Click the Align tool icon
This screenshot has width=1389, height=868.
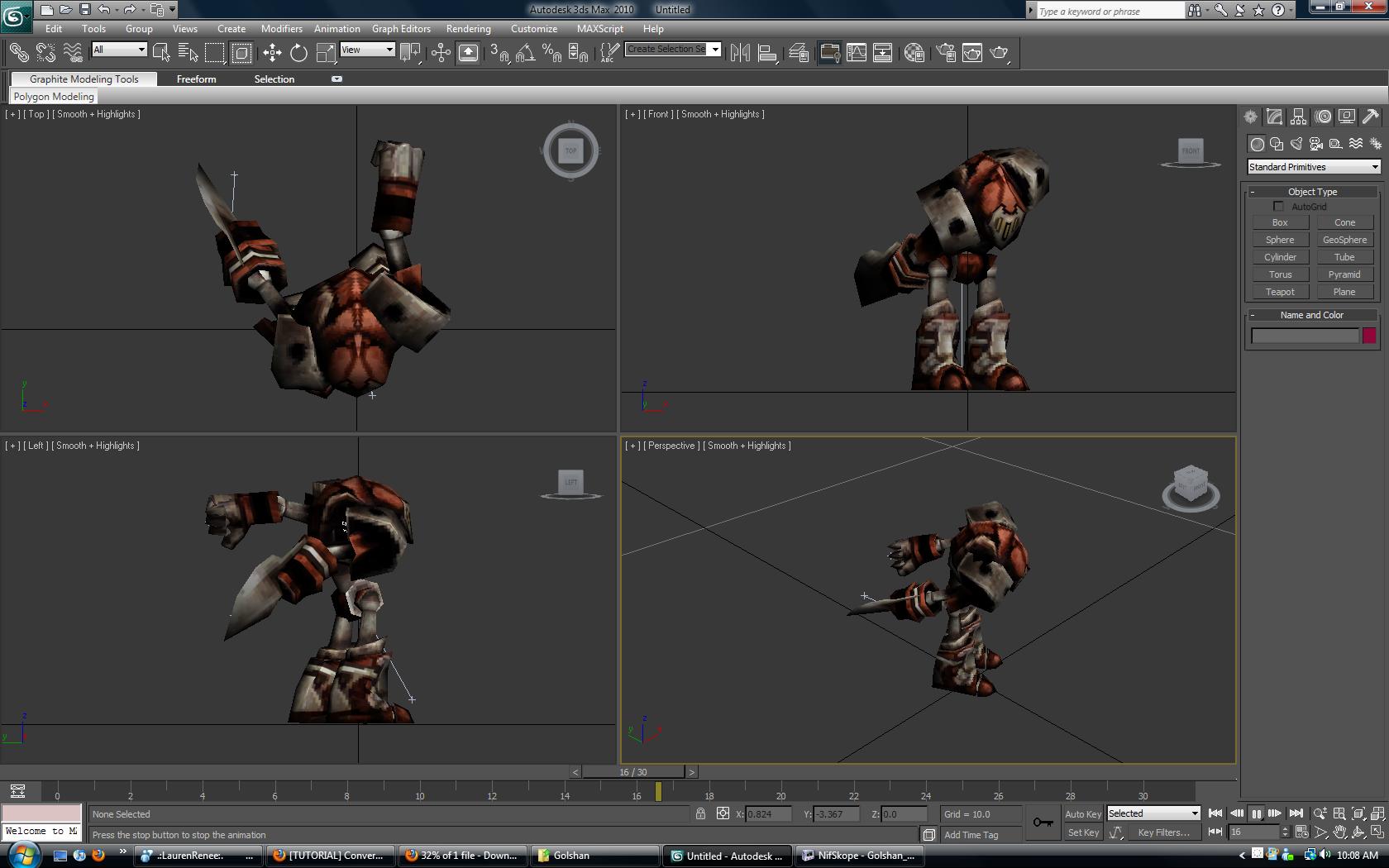(767, 53)
